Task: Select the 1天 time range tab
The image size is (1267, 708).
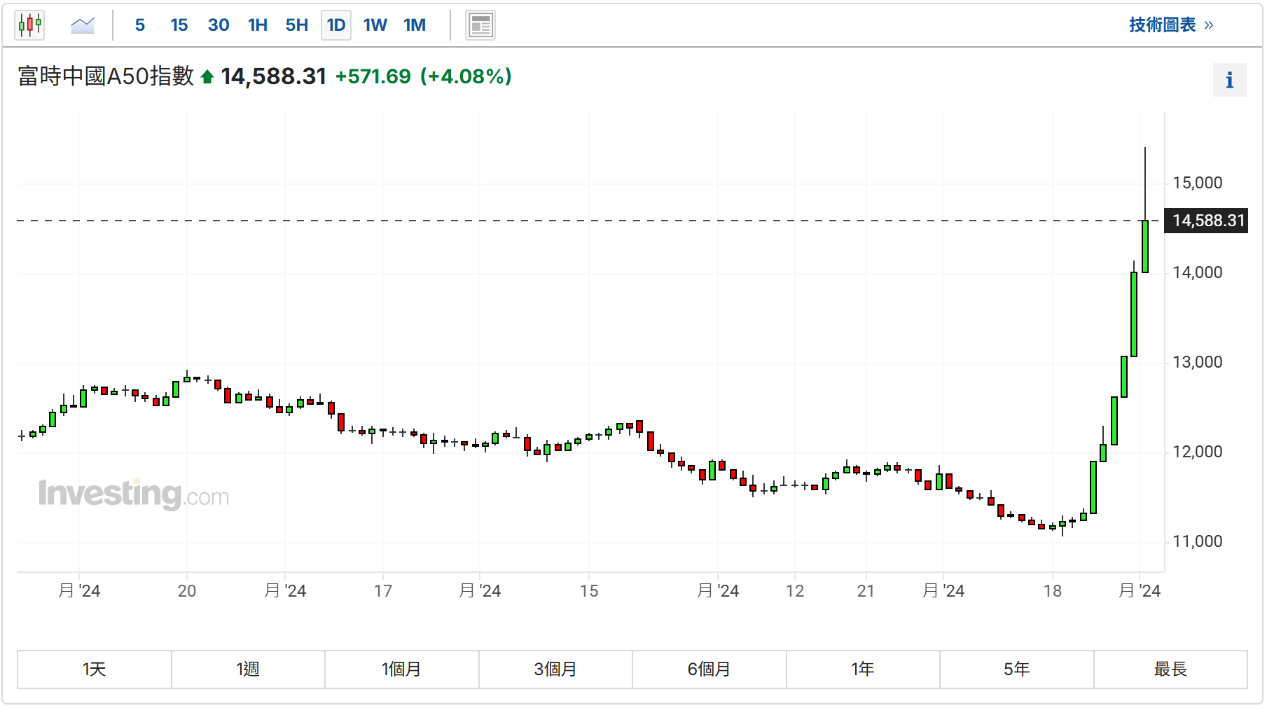Action: tap(94, 669)
